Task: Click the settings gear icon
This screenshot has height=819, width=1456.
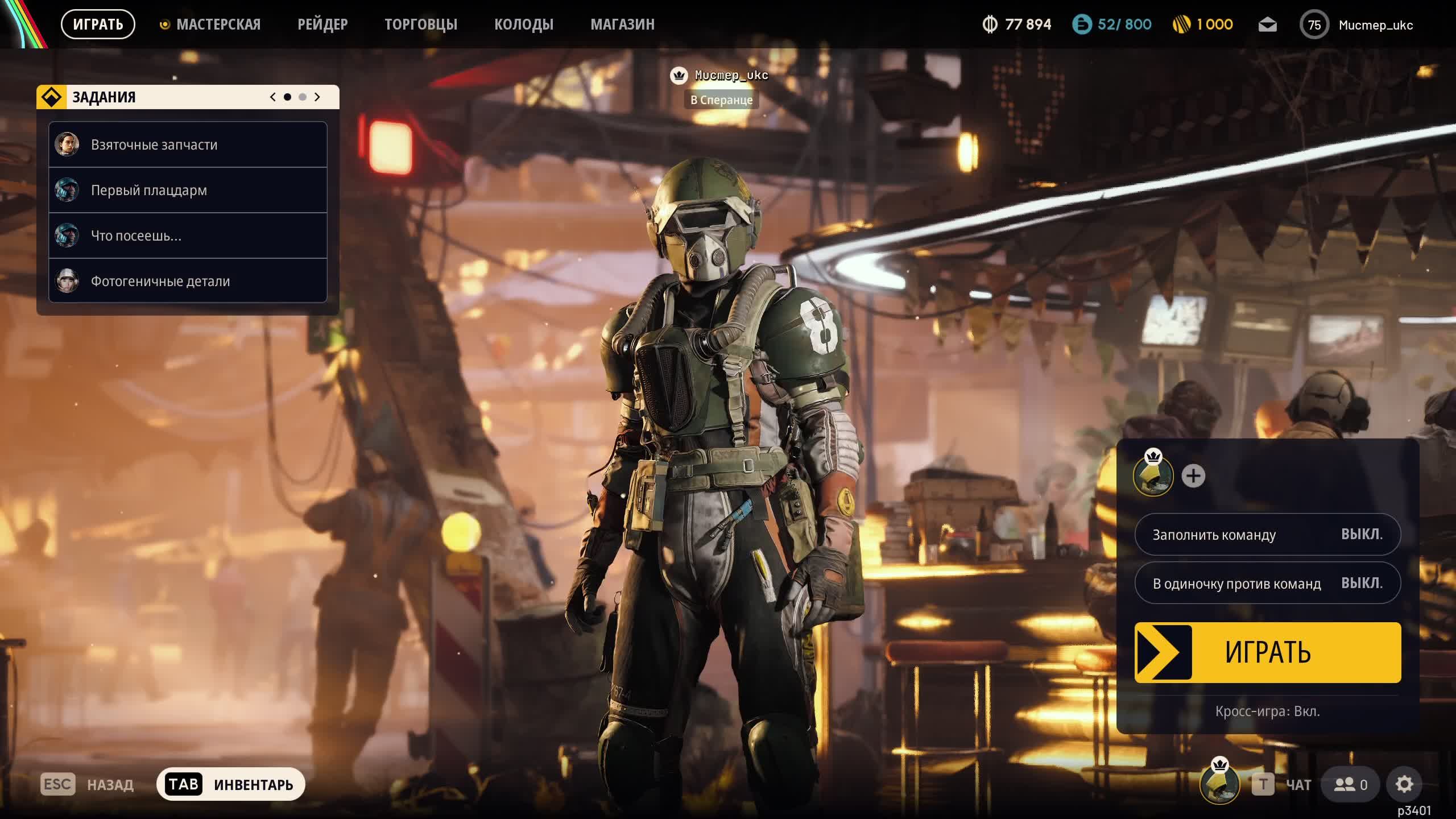Action: (1404, 784)
